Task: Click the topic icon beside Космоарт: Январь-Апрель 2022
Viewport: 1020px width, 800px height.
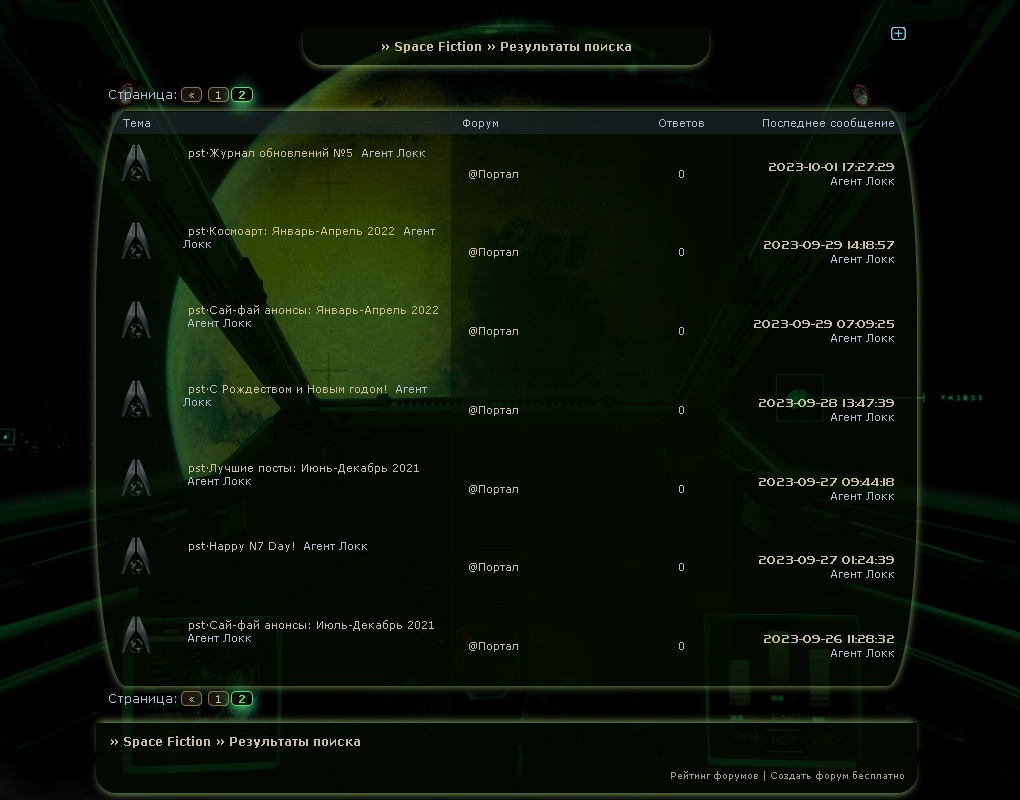Action: pos(136,241)
